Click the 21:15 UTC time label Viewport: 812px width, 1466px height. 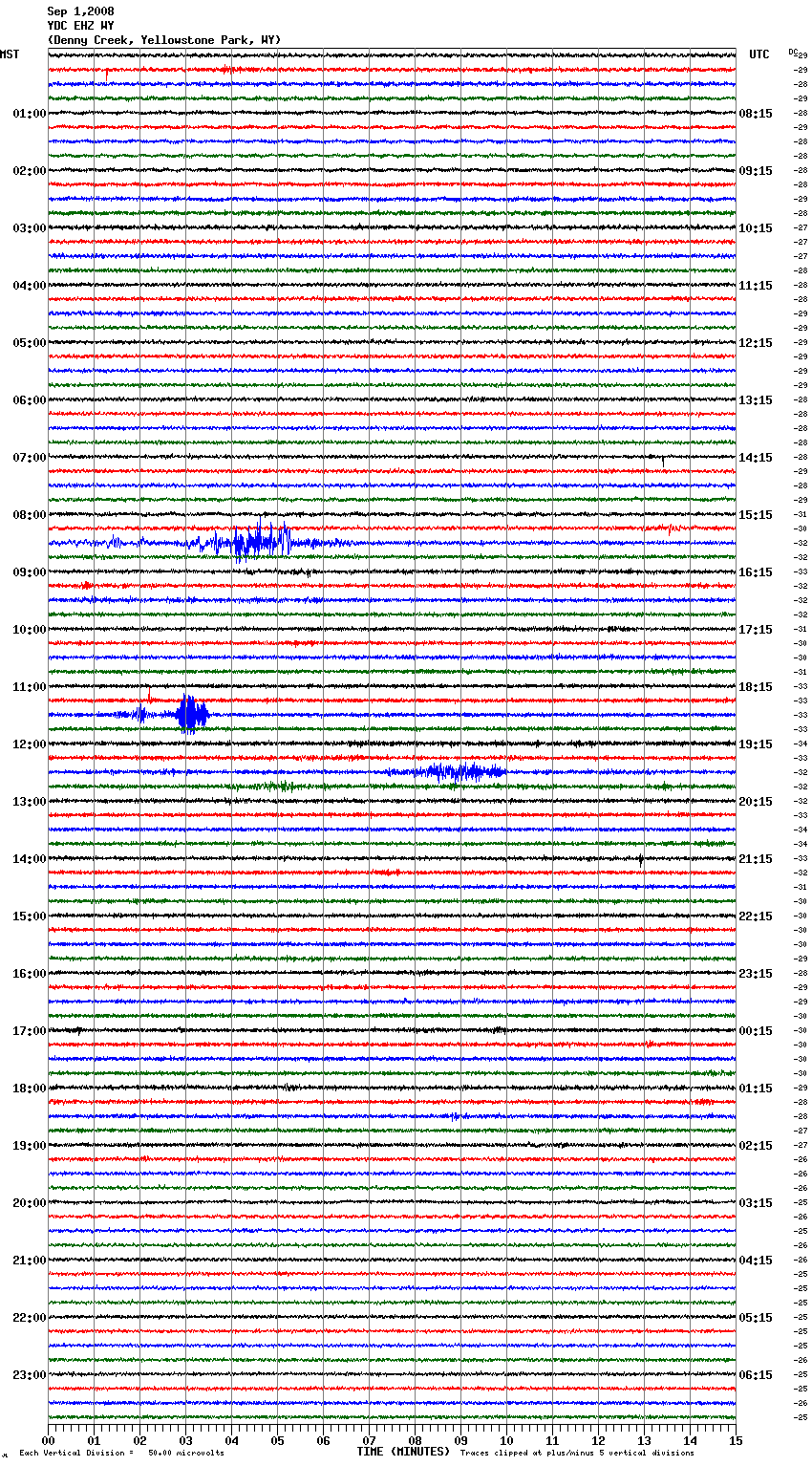756,859
